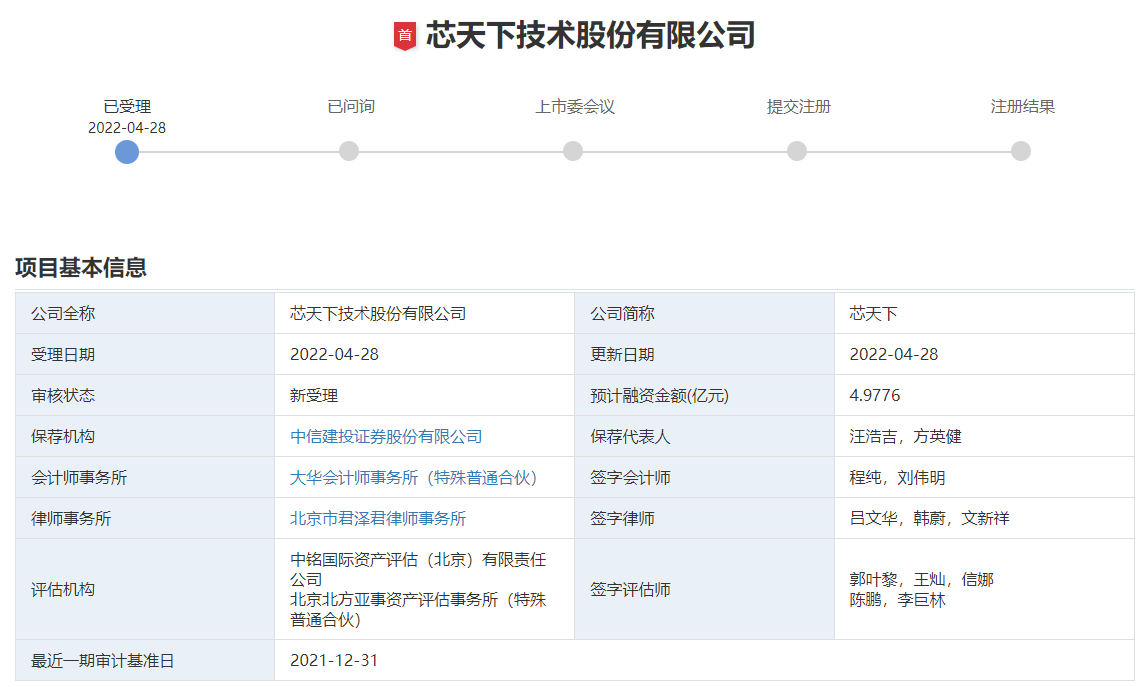Open 北京市君泽君律师事务所 link
The height and width of the screenshot is (687, 1145).
(378, 518)
